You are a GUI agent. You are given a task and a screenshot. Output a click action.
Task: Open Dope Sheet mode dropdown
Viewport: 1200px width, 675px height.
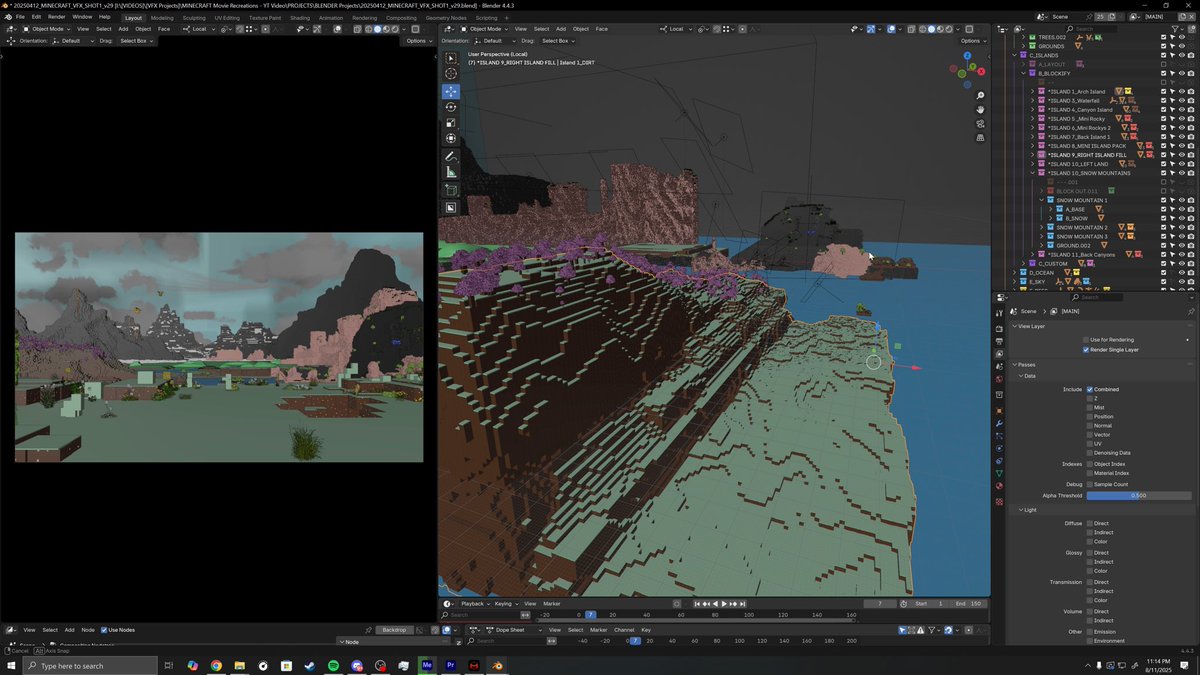tap(513, 630)
